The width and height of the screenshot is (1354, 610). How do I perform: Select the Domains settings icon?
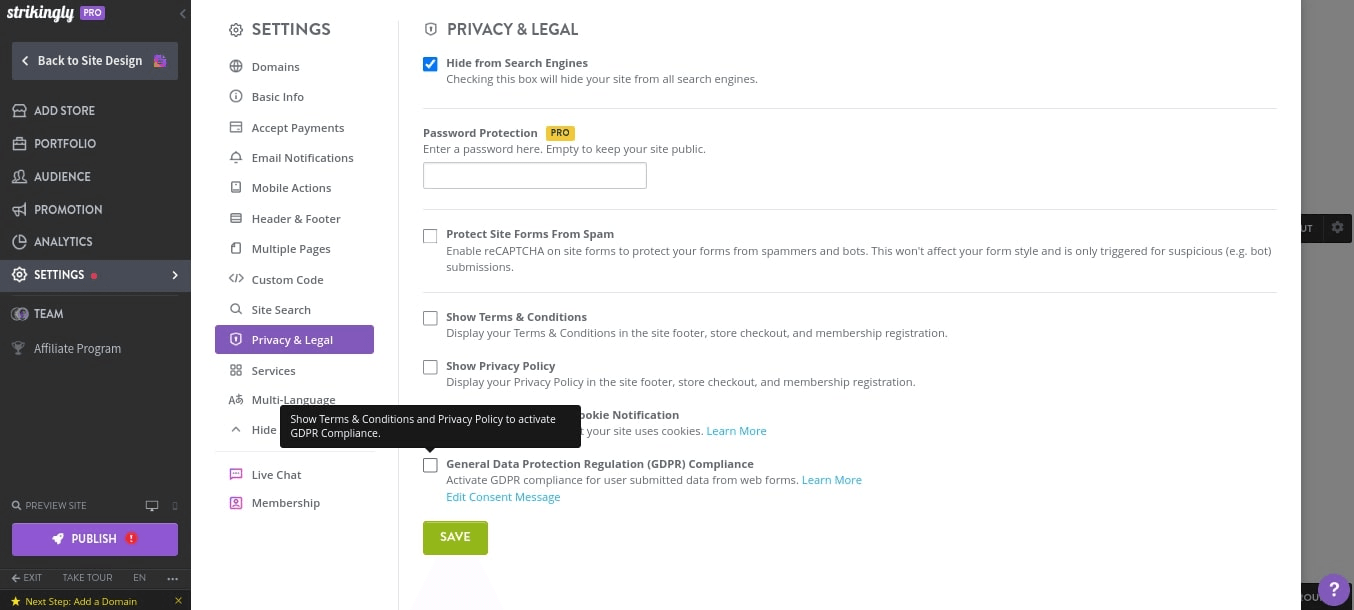point(236,66)
